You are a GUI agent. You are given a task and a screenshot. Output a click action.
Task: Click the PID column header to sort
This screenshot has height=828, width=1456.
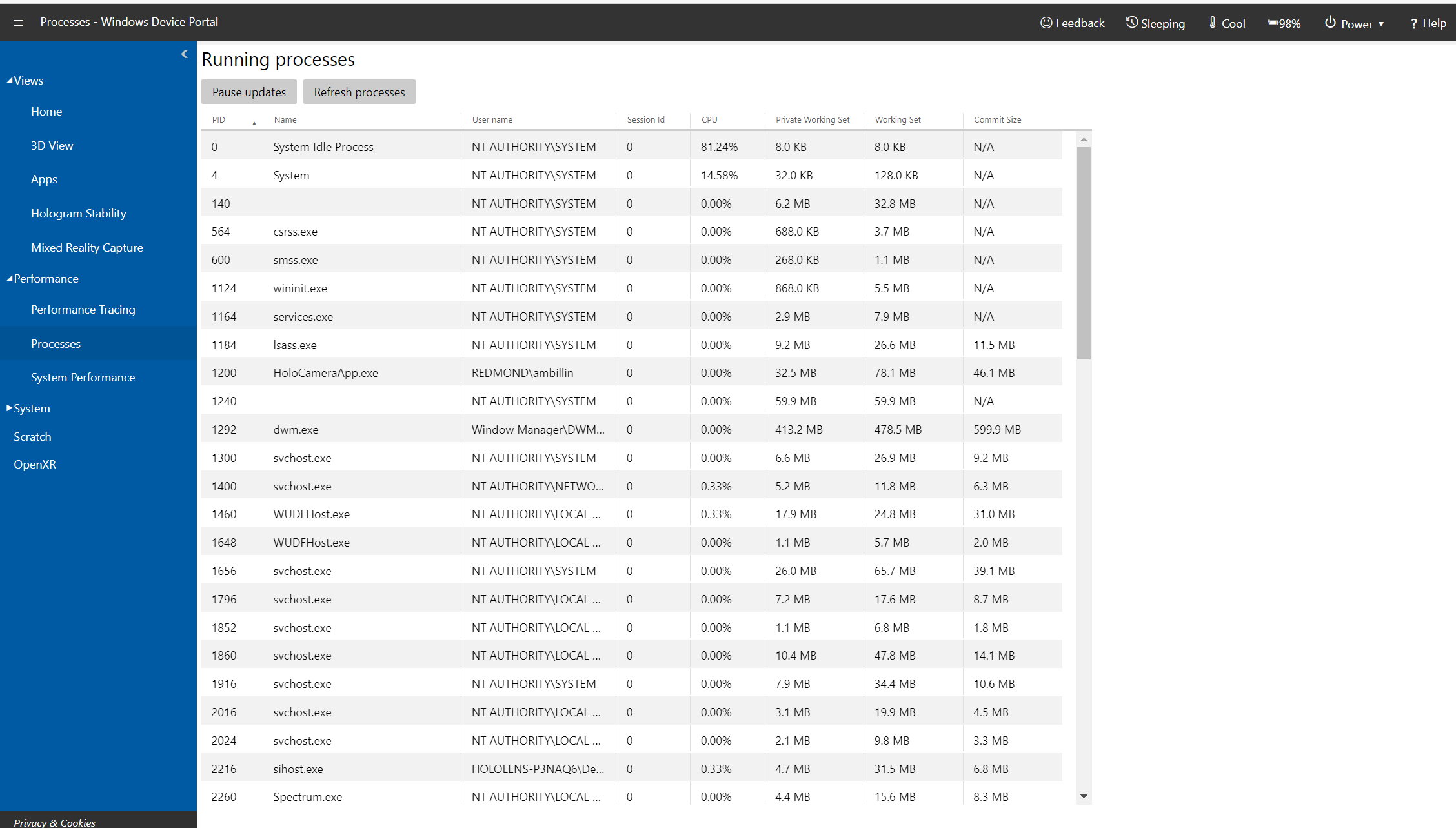pos(219,119)
